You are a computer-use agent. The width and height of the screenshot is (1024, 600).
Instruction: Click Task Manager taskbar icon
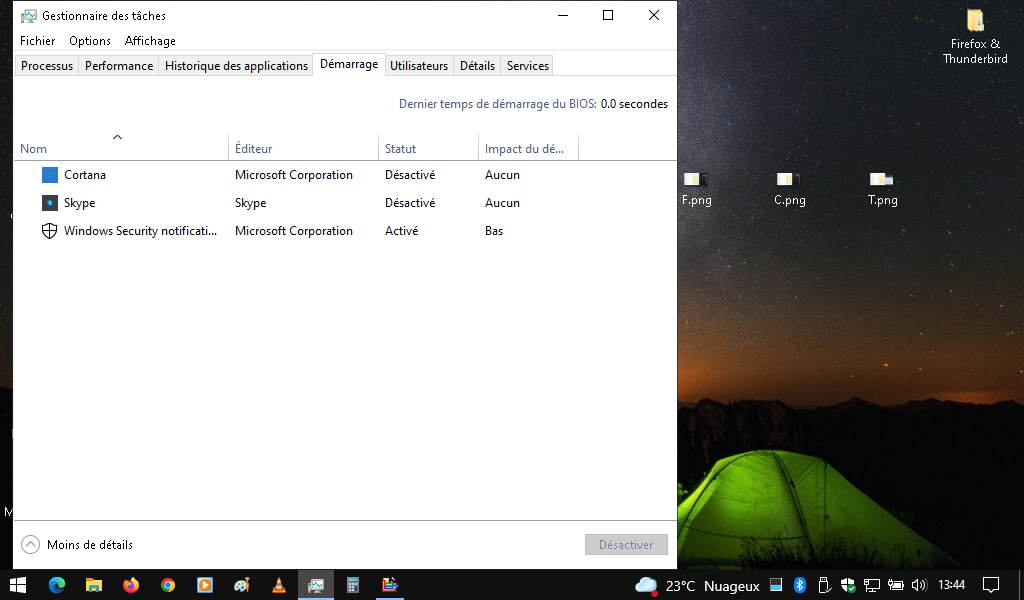pyautogui.click(x=316, y=585)
